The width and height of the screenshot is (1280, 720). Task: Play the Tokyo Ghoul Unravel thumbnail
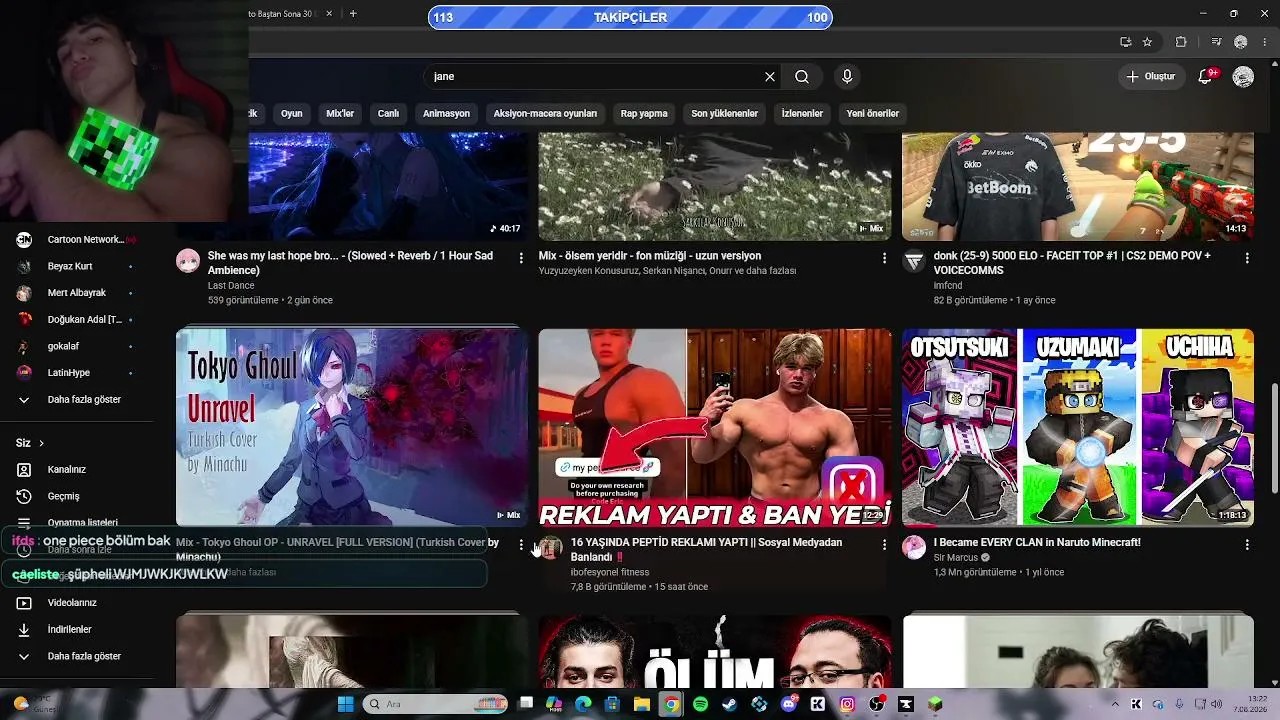point(352,427)
